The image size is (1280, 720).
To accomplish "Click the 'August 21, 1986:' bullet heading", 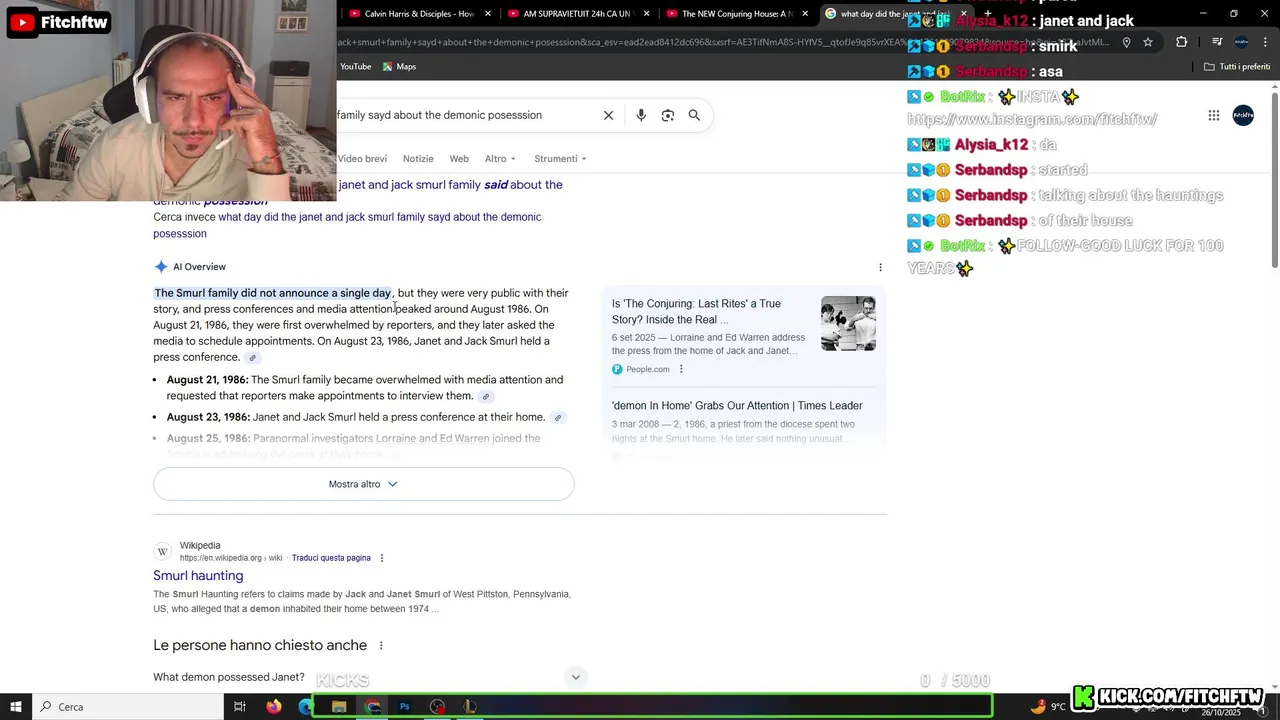I will pos(208,380).
